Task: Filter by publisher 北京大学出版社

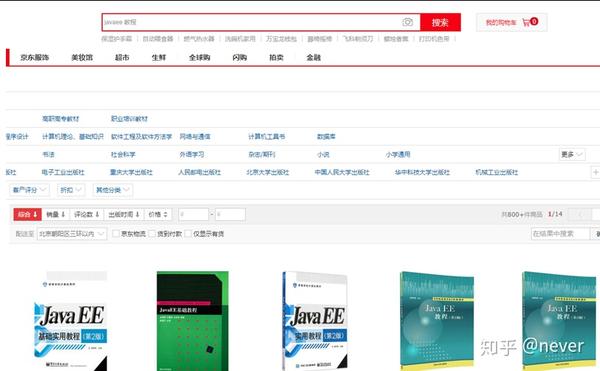Action: coord(268,172)
